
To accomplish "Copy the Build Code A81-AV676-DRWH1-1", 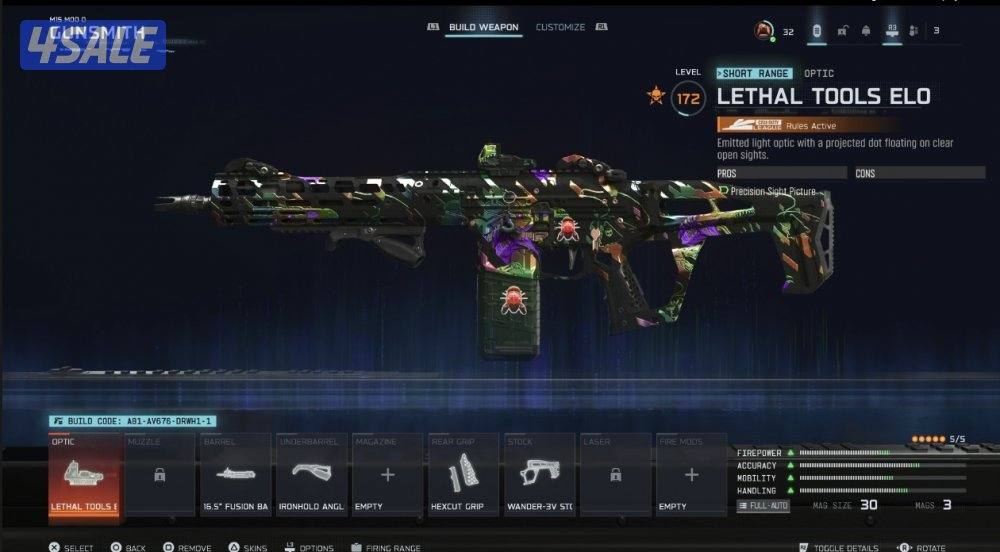I will pyautogui.click(x=133, y=421).
